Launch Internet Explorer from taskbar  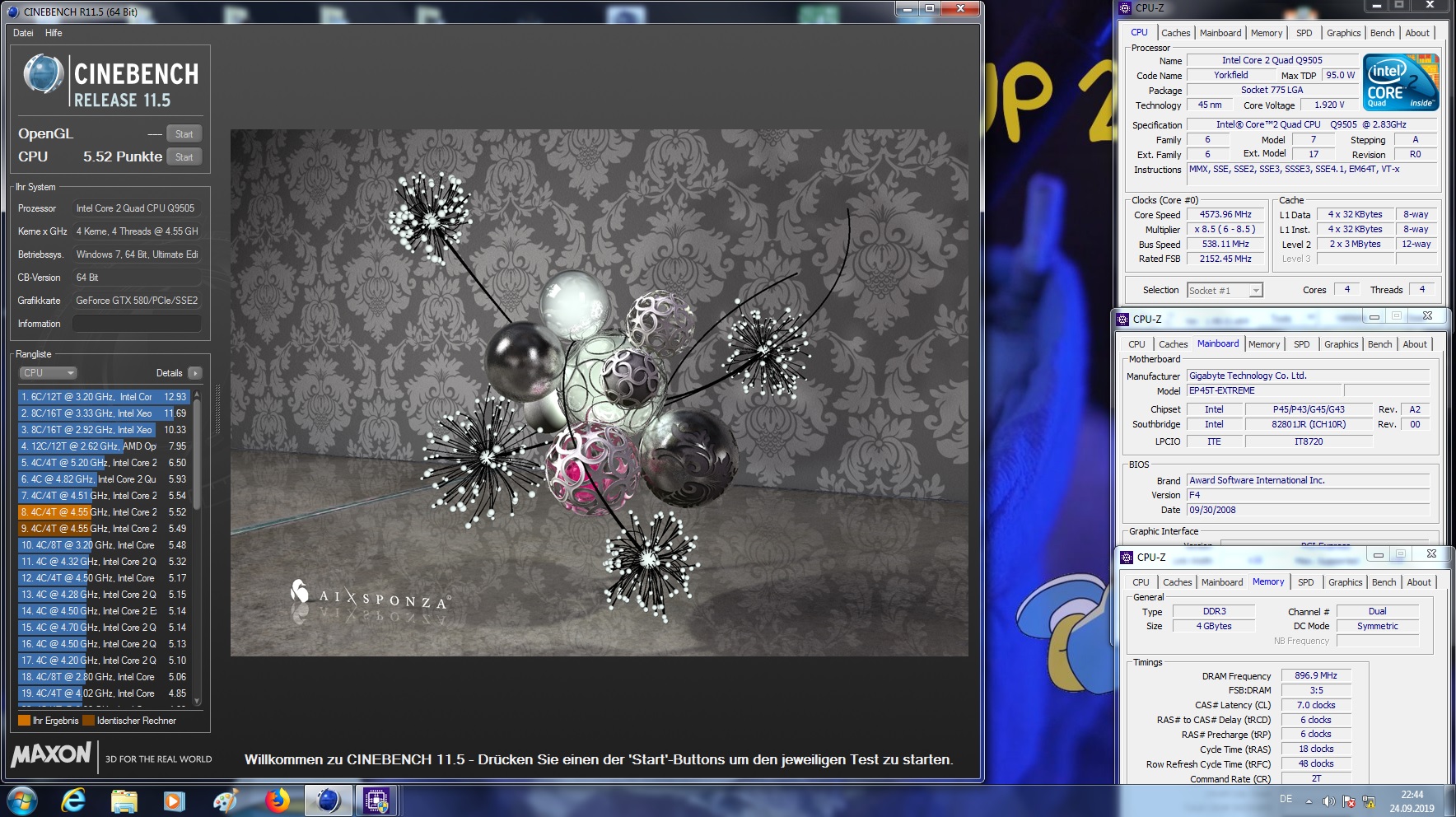[73, 801]
